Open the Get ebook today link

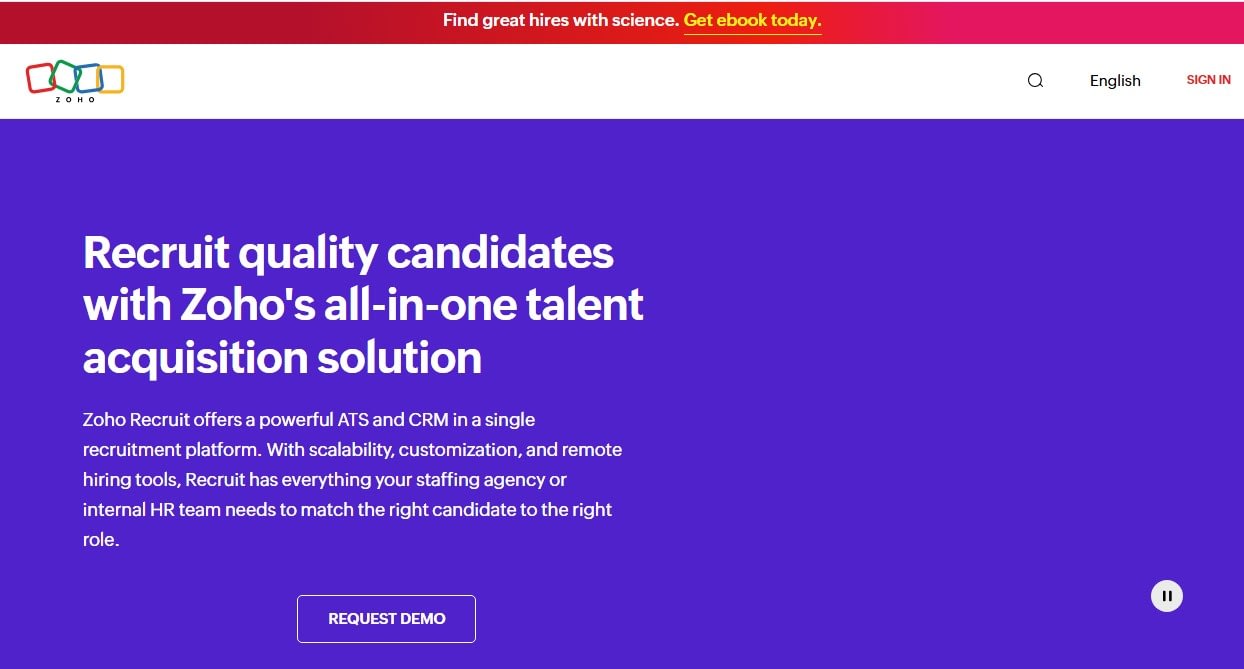tap(752, 20)
